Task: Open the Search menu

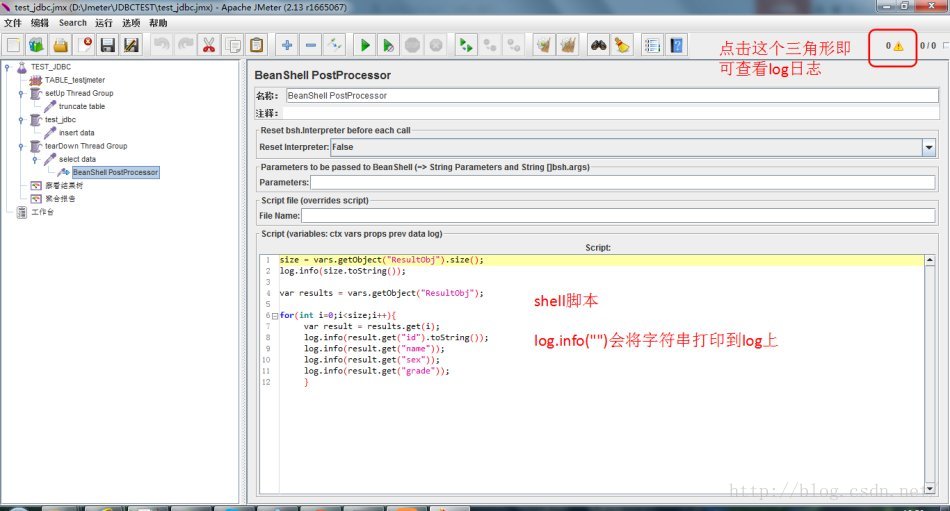Action: pyautogui.click(x=73, y=23)
